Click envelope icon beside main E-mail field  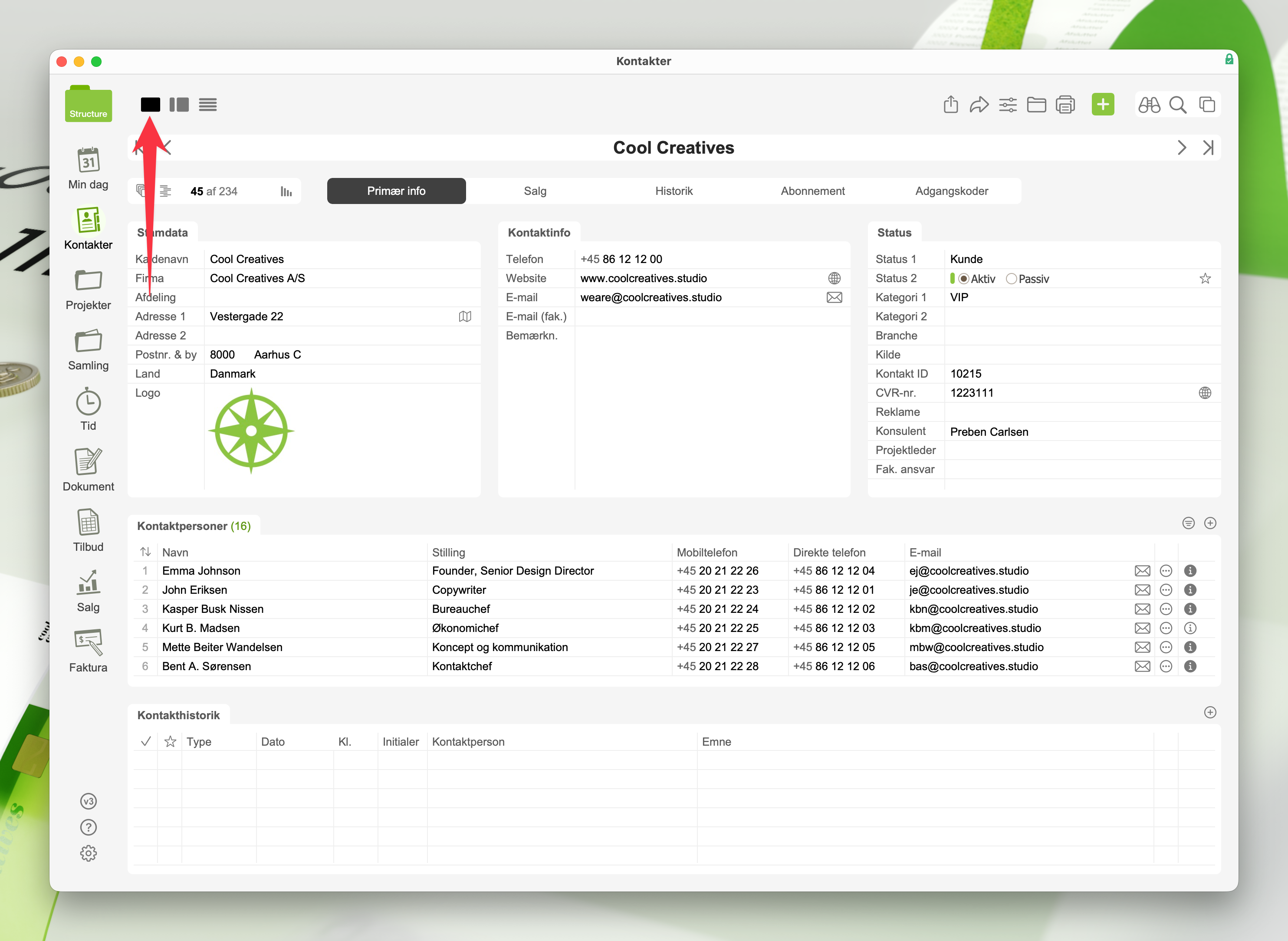(834, 297)
